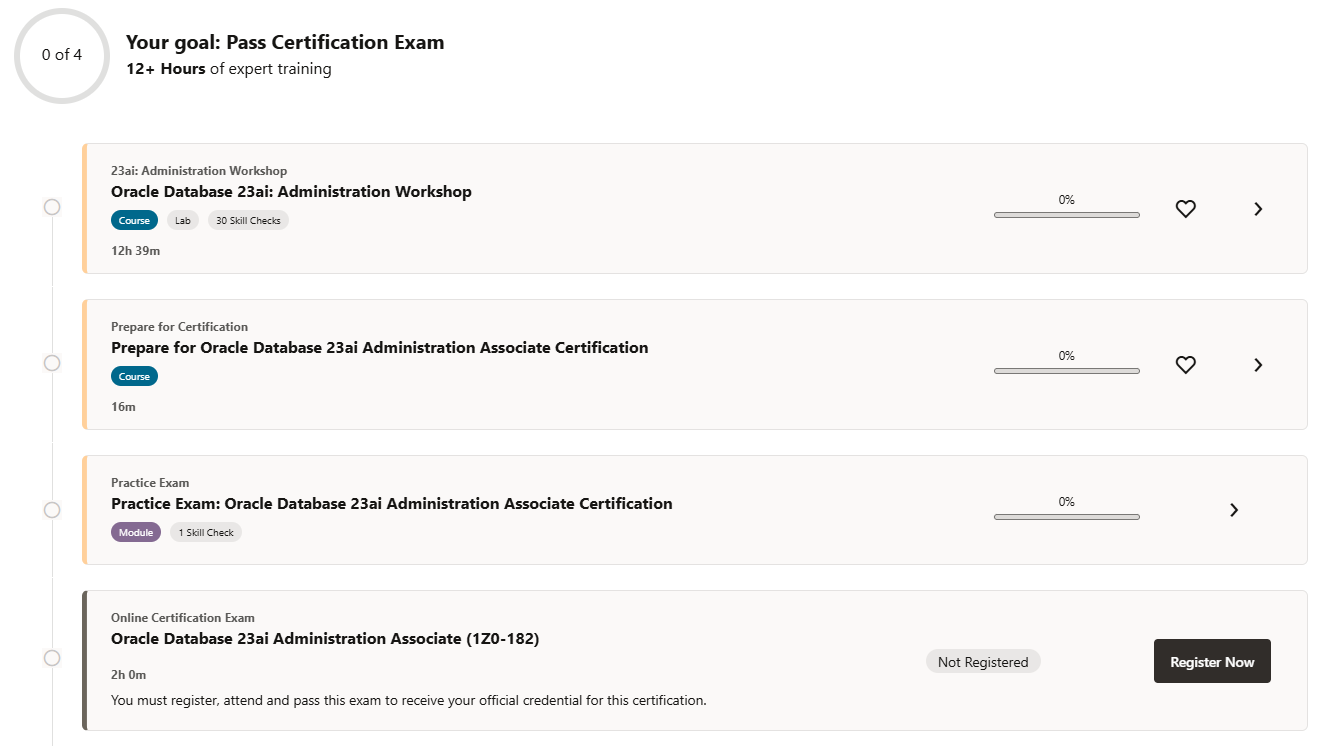The image size is (1342, 746).
Task: Expand the Prepare for Certification chevron
Action: 1258,365
